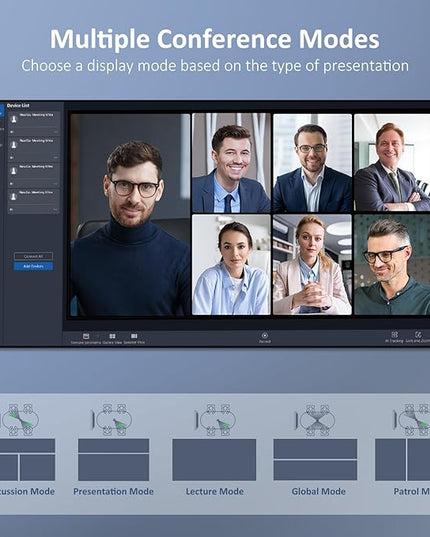Click the blue Add Devices button
The width and height of the screenshot is (430, 537).
(34, 266)
